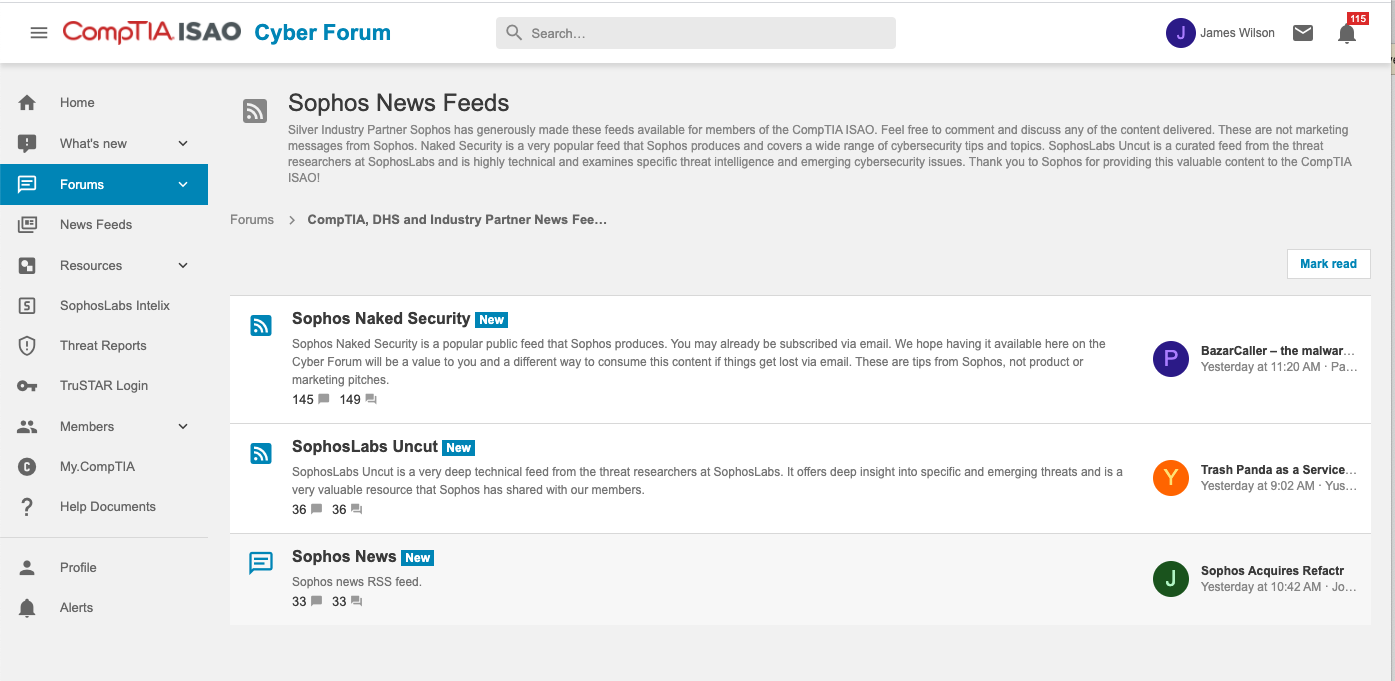
Task: Click New badge on Sophos News
Action: [x=418, y=558]
